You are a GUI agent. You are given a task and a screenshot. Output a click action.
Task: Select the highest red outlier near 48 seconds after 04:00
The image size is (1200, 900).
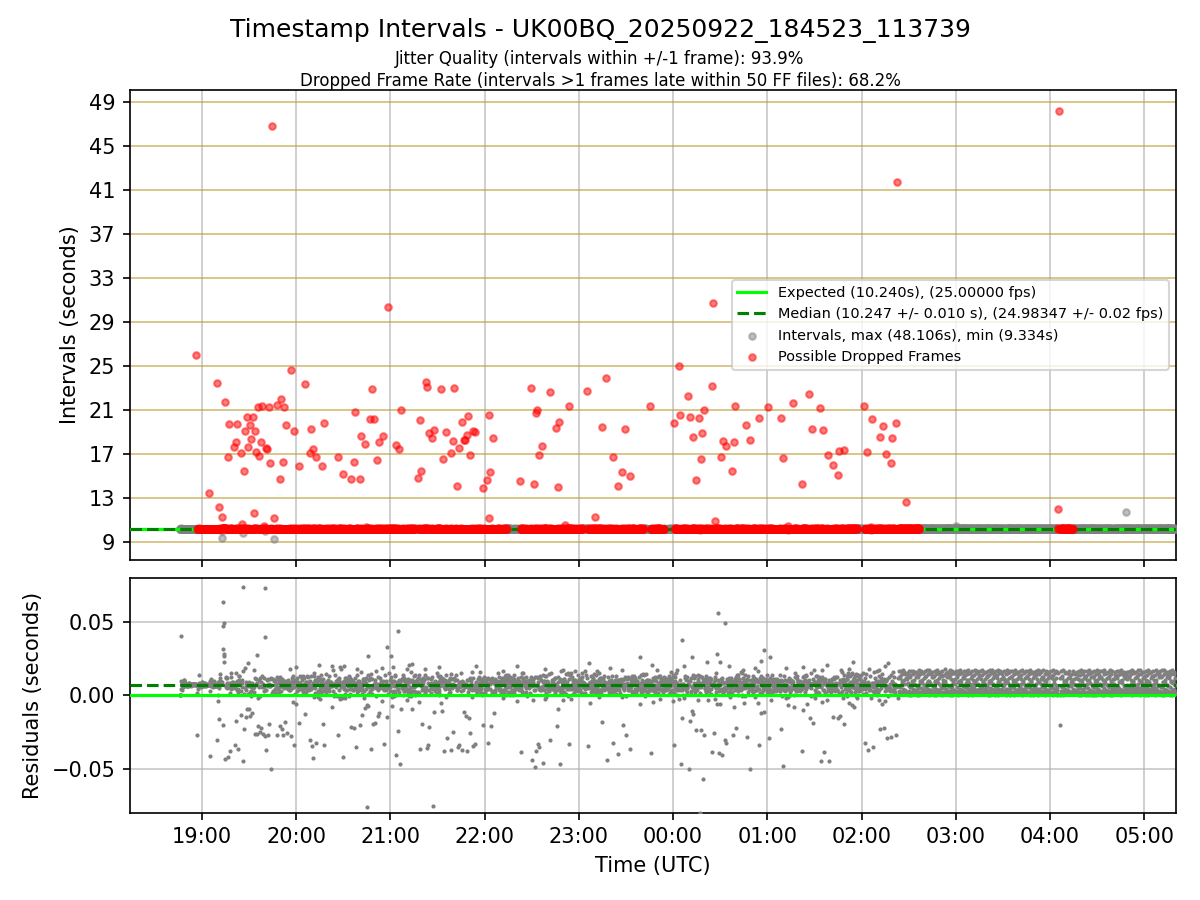[x=1059, y=111]
